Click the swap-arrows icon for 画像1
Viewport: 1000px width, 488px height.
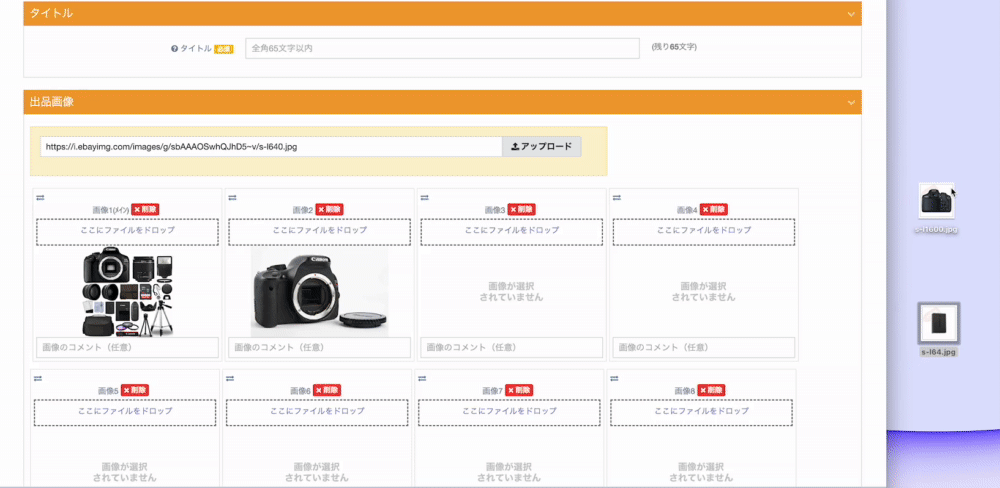click(x=40, y=197)
